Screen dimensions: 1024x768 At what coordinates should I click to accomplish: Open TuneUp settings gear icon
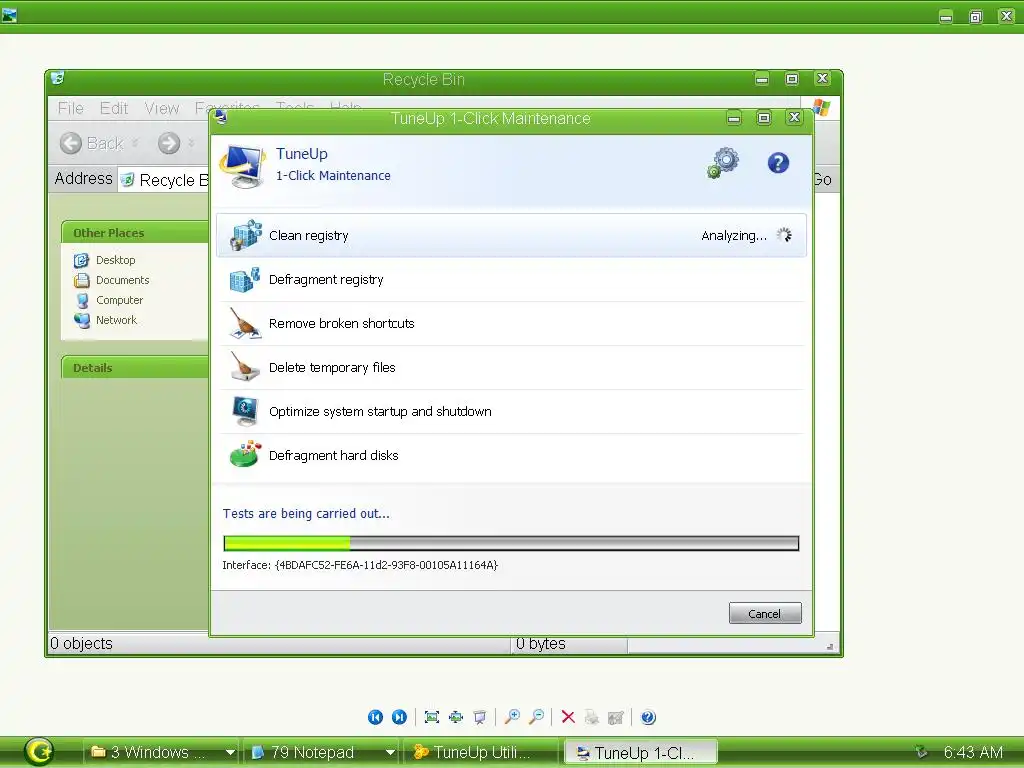click(x=723, y=163)
